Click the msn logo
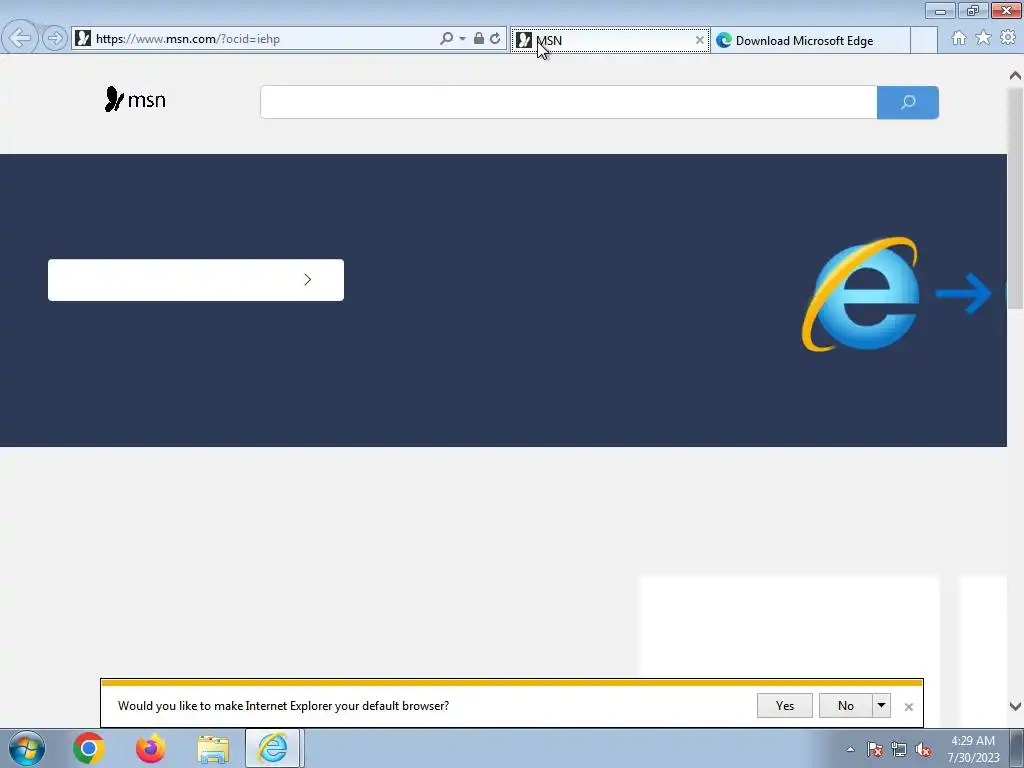 pos(135,99)
